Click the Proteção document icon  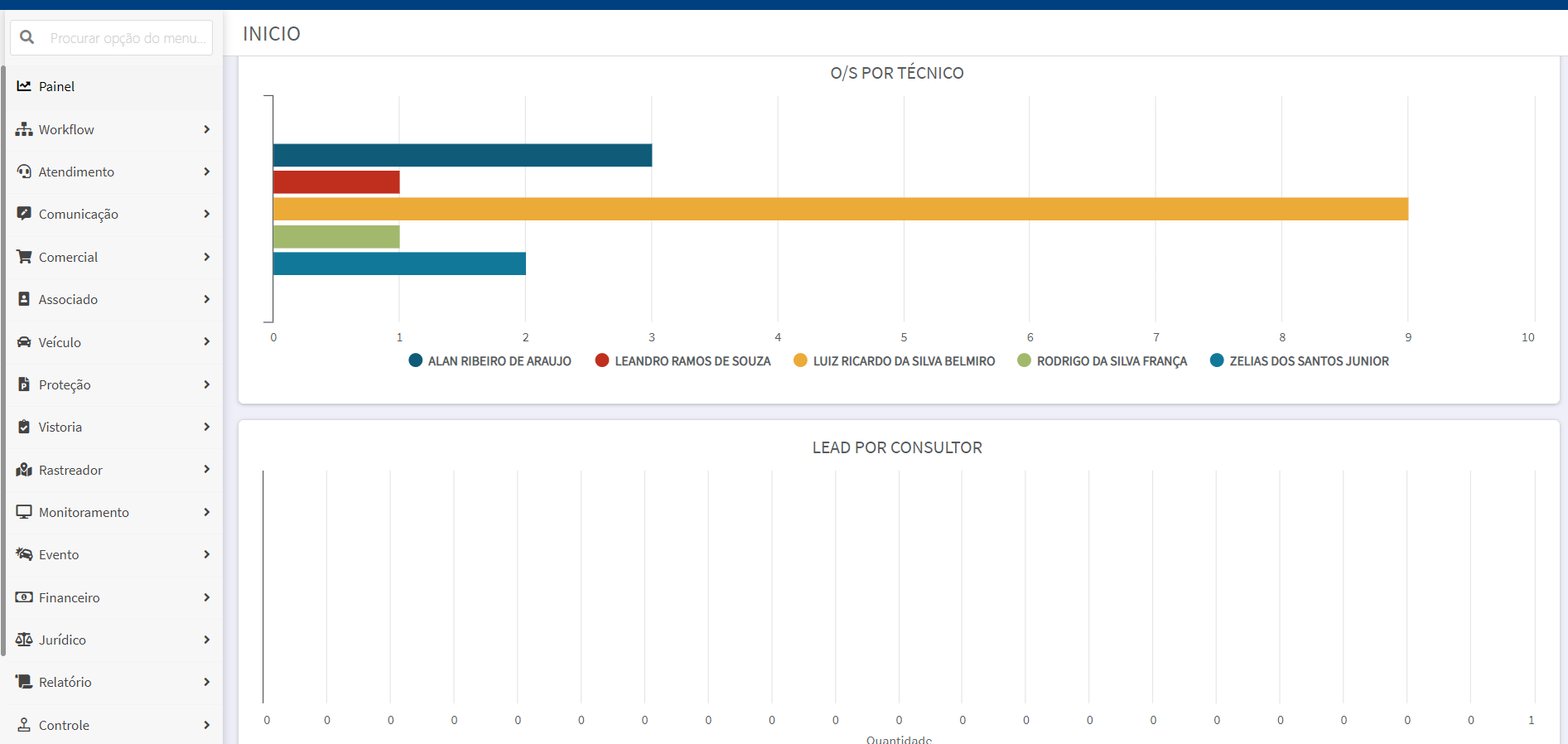[24, 384]
